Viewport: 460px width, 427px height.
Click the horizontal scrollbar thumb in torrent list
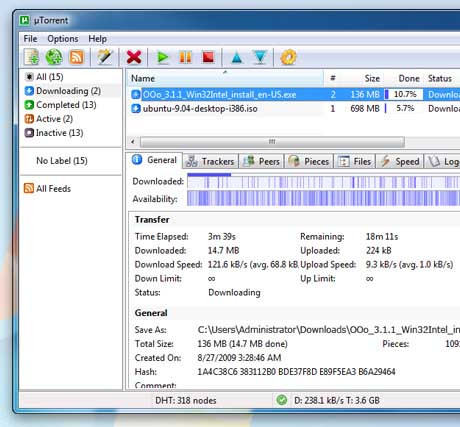[x=272, y=142]
